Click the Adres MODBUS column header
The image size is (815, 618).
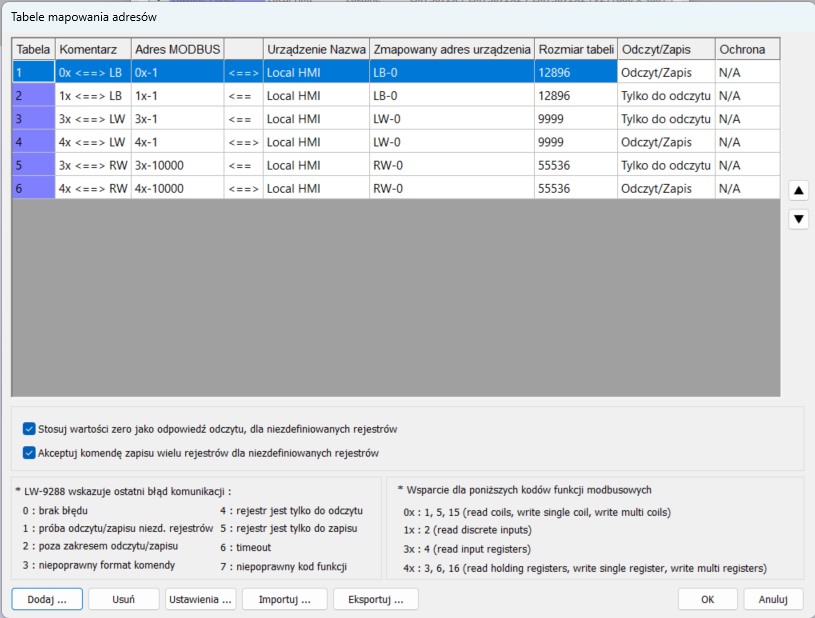(x=177, y=49)
